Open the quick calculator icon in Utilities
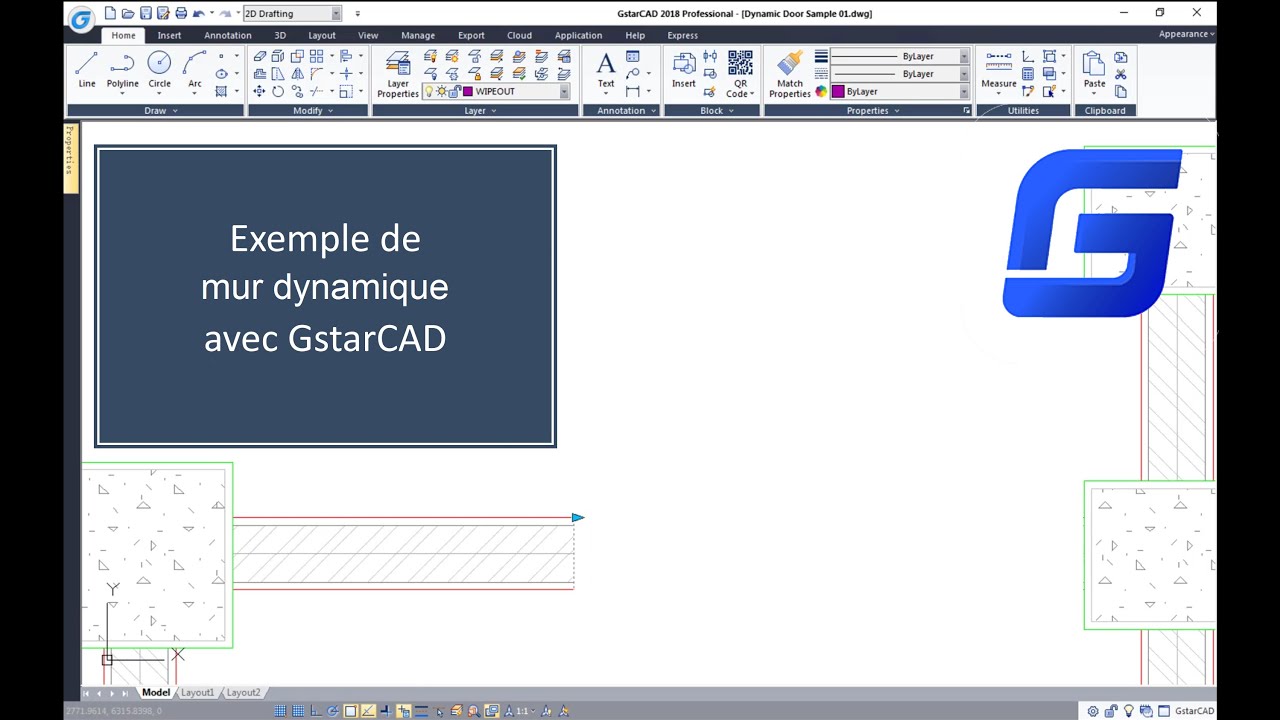 pyautogui.click(x=1028, y=74)
